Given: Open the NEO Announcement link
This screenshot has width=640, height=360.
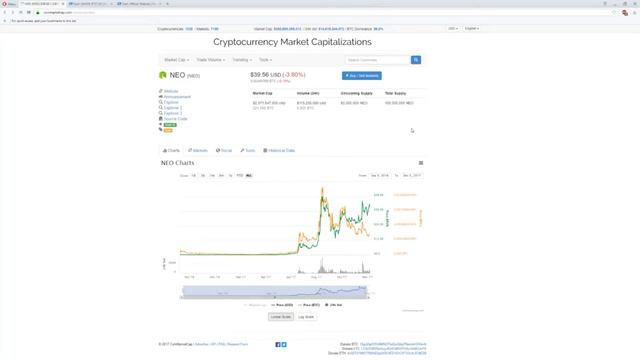Looking at the screenshot, I should (177, 97).
